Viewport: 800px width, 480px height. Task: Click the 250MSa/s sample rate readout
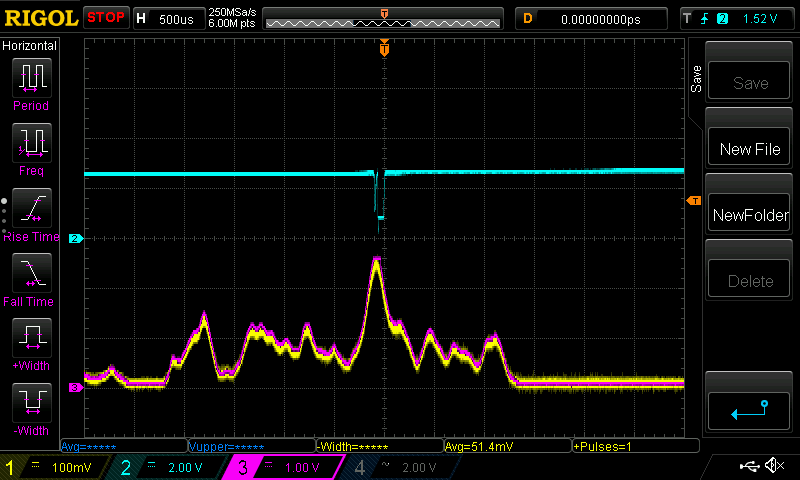coord(232,12)
